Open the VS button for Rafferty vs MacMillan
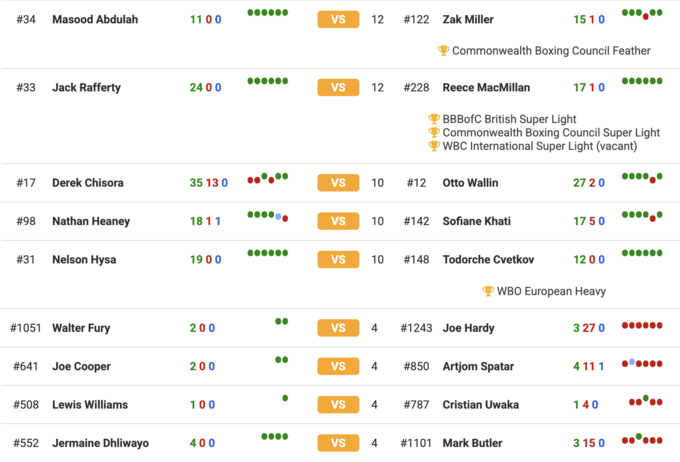Viewport: 680px width, 462px height. (x=338, y=88)
